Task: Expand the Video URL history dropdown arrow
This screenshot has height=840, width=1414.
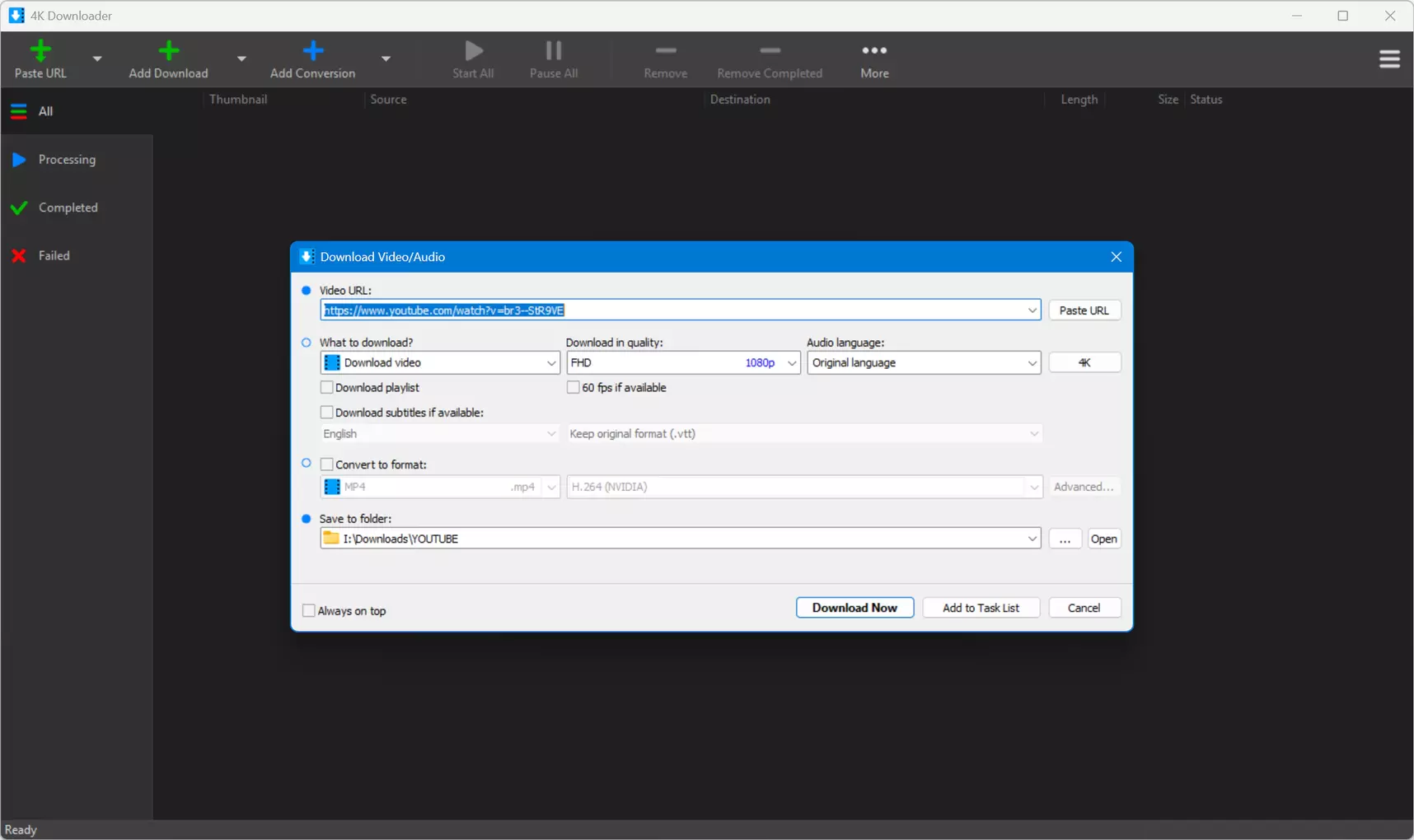Action: point(1032,310)
